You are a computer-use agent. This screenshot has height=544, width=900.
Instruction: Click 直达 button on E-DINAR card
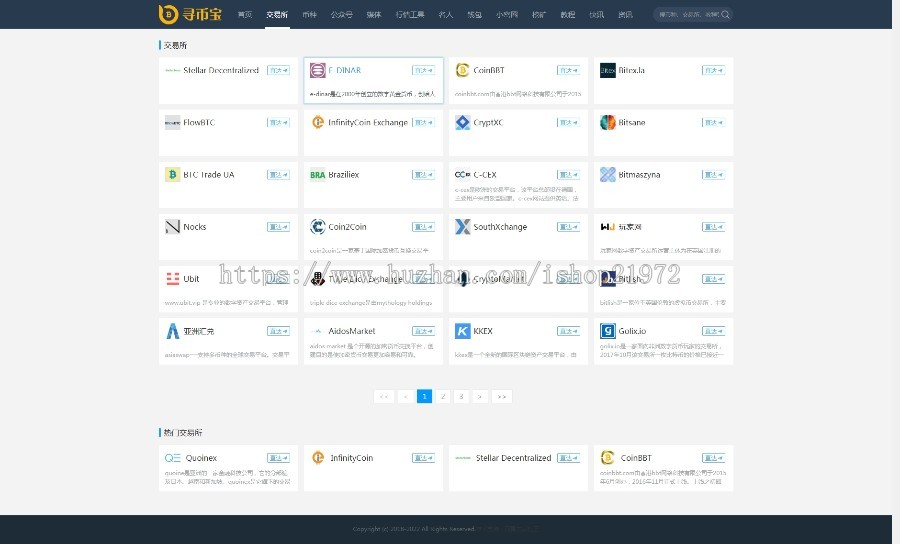(x=423, y=70)
